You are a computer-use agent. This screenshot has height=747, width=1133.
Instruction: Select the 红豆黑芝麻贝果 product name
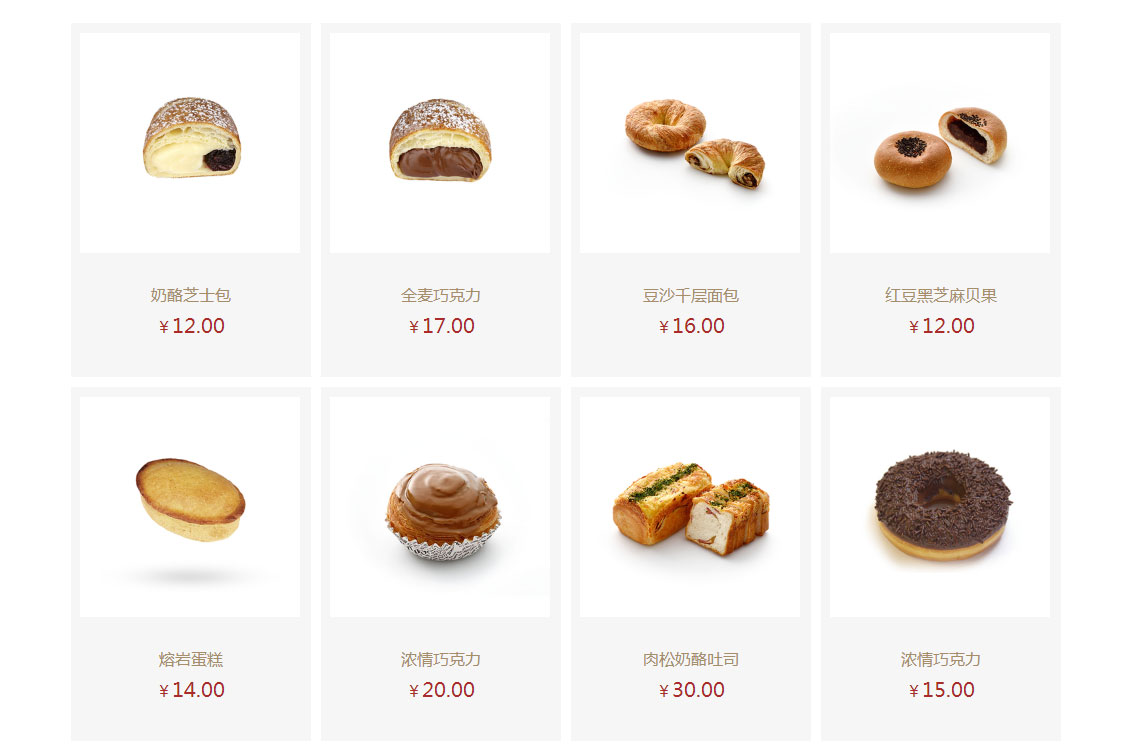941,295
